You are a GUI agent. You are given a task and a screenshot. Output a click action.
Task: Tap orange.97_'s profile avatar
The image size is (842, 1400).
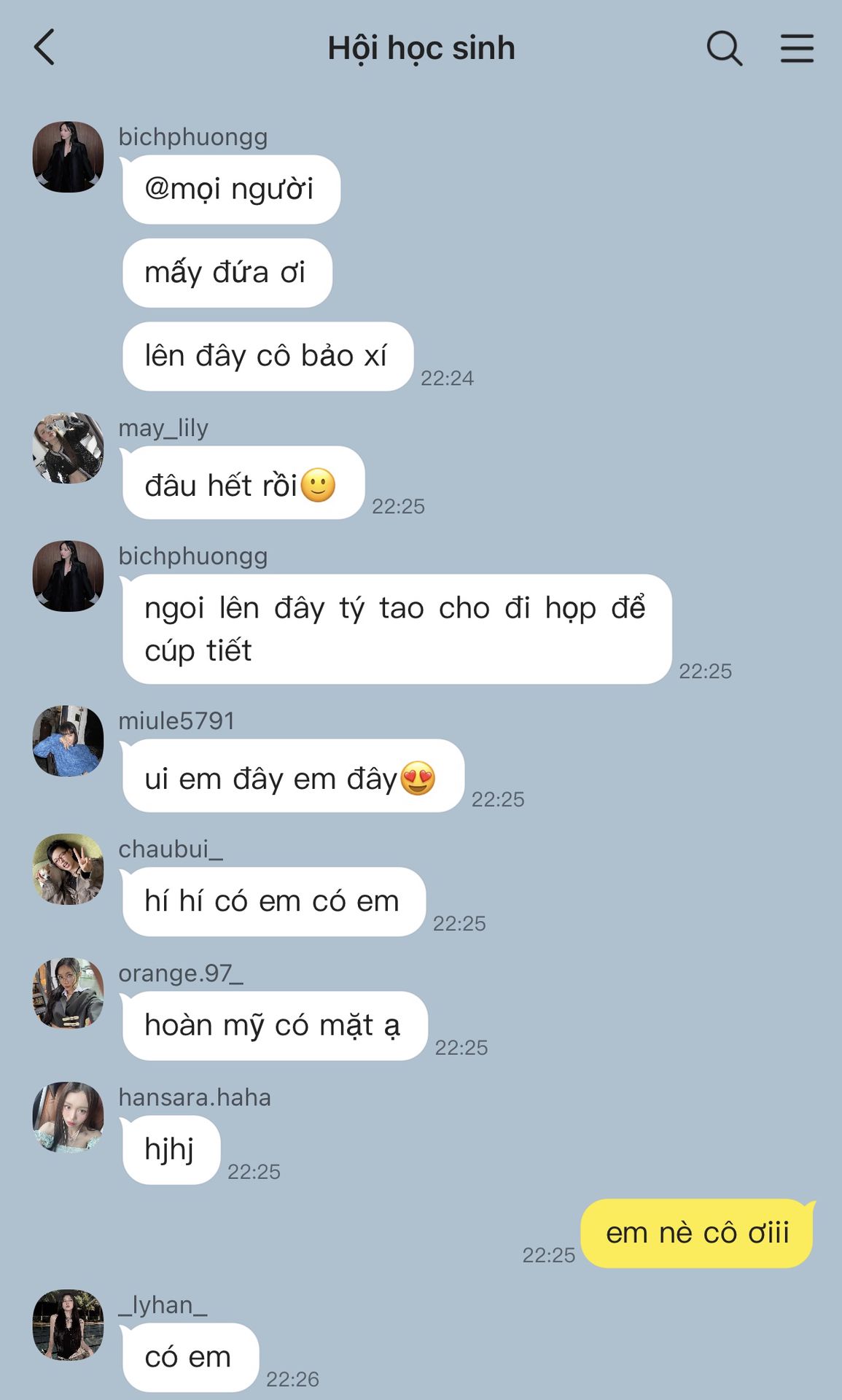tap(68, 993)
